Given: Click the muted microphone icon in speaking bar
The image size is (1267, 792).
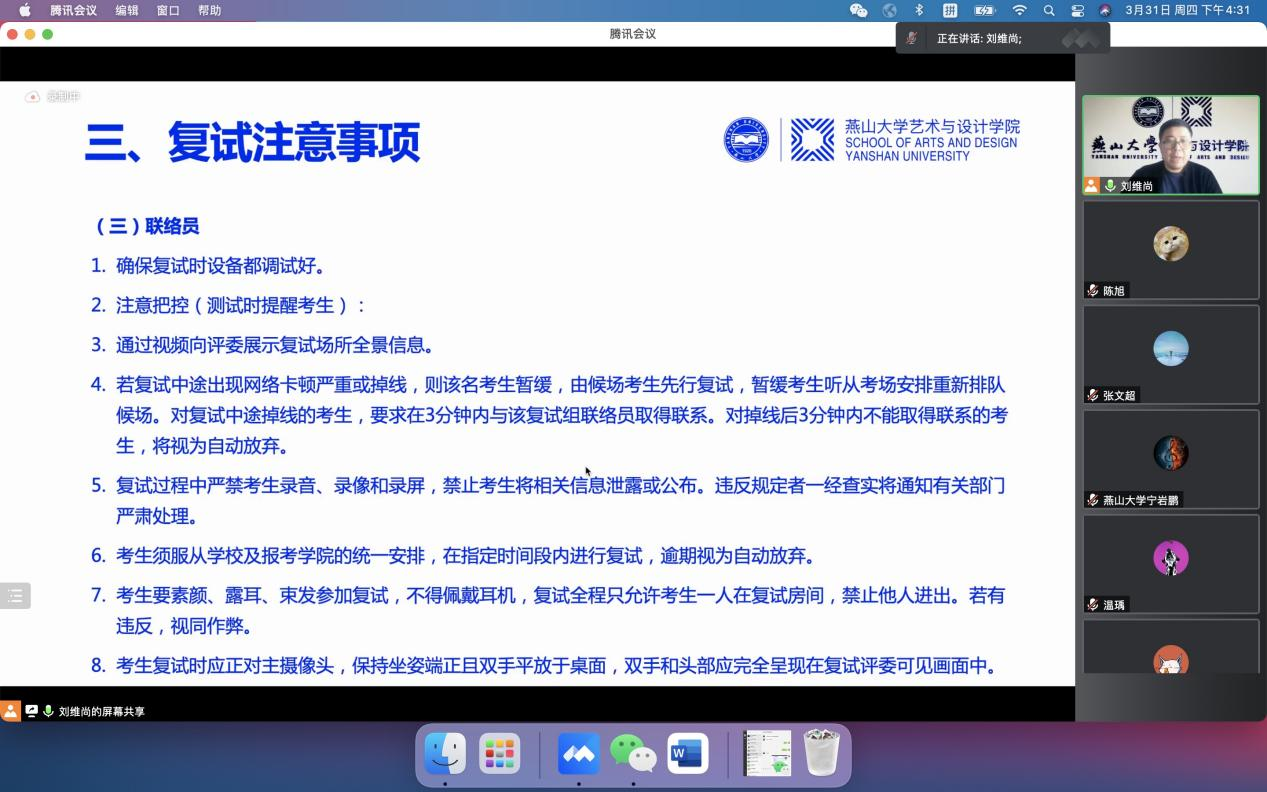Looking at the screenshot, I should pyautogui.click(x=911, y=38).
